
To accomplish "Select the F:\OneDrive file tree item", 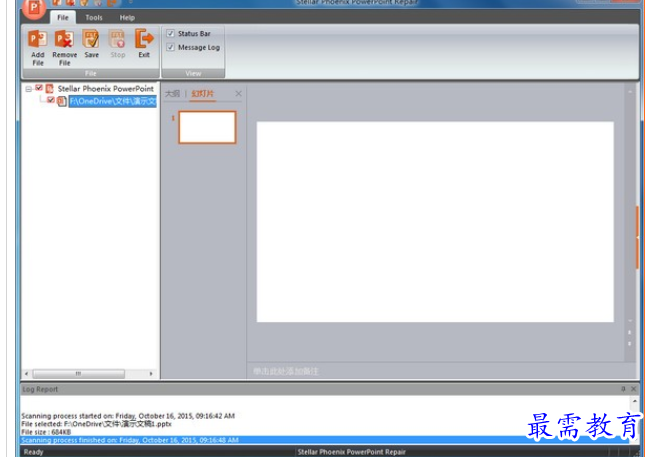I will tap(113, 101).
